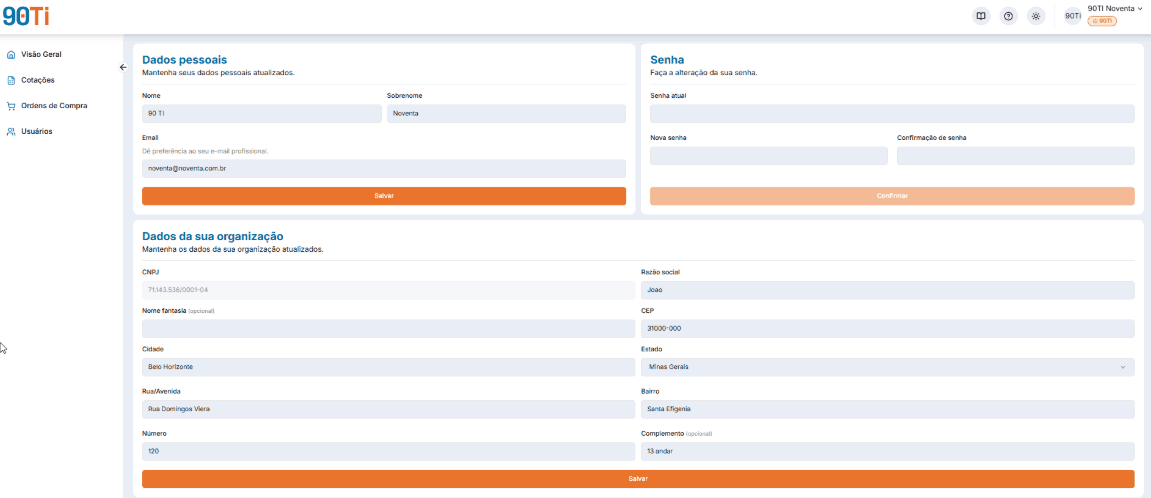Save personal data with Salvar button

tap(384, 196)
